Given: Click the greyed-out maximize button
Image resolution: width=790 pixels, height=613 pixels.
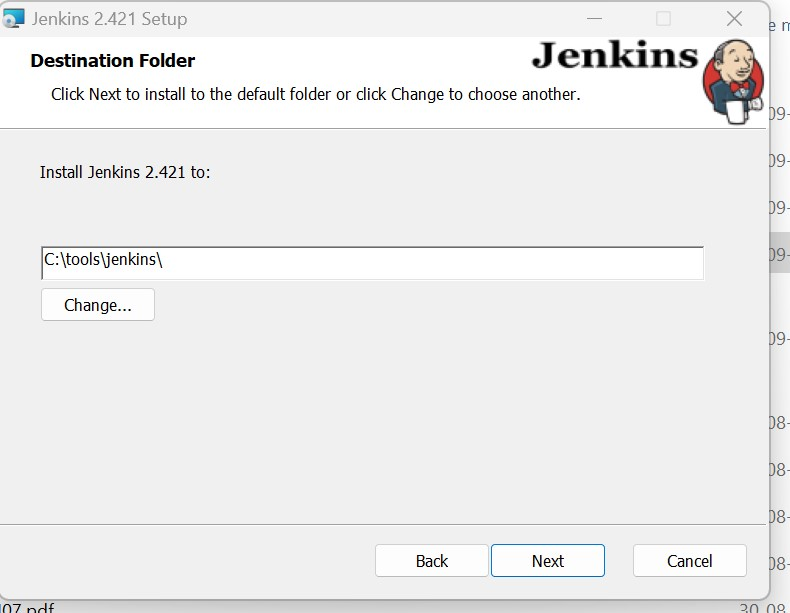Looking at the screenshot, I should [x=663, y=19].
